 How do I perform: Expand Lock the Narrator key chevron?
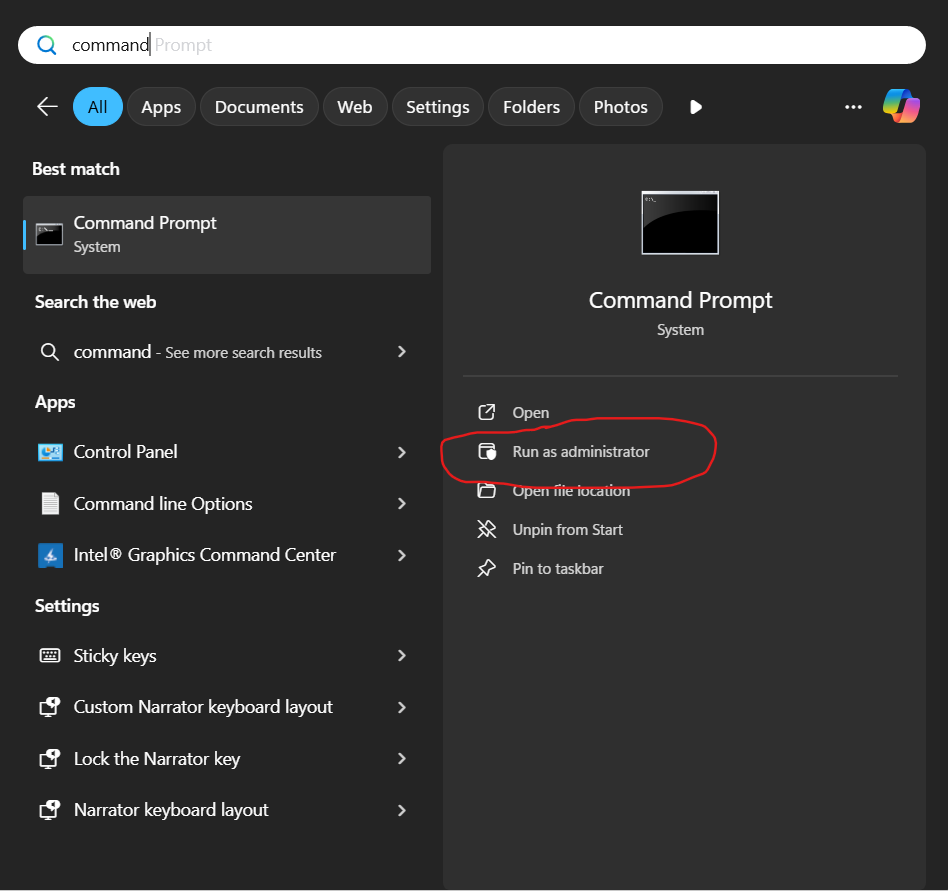pos(402,759)
